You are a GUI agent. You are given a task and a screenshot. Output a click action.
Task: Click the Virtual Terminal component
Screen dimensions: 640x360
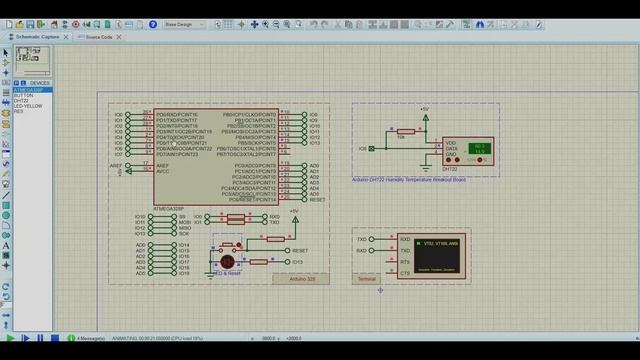click(x=431, y=256)
